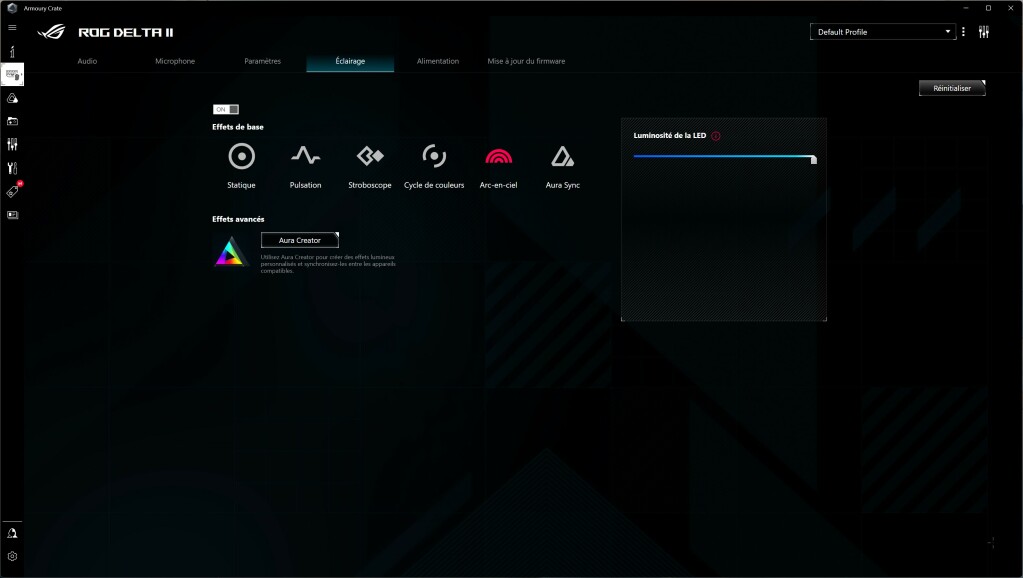Show info about Luminosité de la LED
Image resolution: width=1023 pixels, height=578 pixels.
point(716,136)
